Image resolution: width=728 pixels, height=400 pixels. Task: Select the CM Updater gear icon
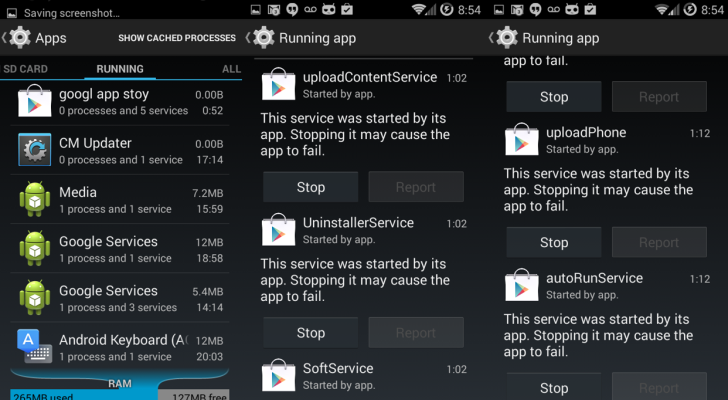click(34, 150)
